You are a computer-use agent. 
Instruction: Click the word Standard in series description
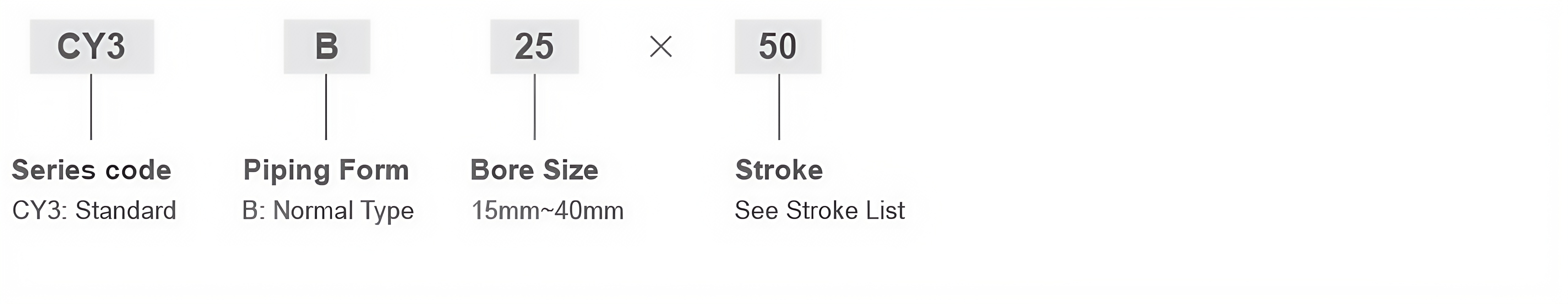pyautogui.click(x=126, y=211)
